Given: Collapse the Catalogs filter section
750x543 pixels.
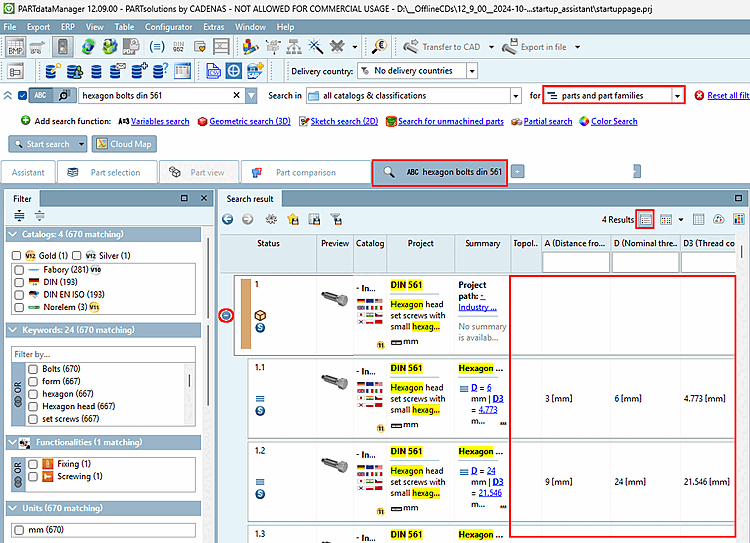Looking at the screenshot, I should pos(13,234).
